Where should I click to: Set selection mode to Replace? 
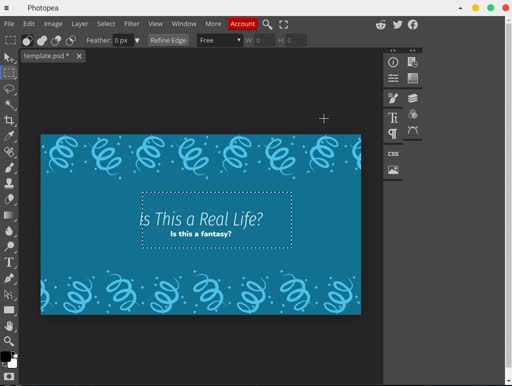(x=27, y=41)
